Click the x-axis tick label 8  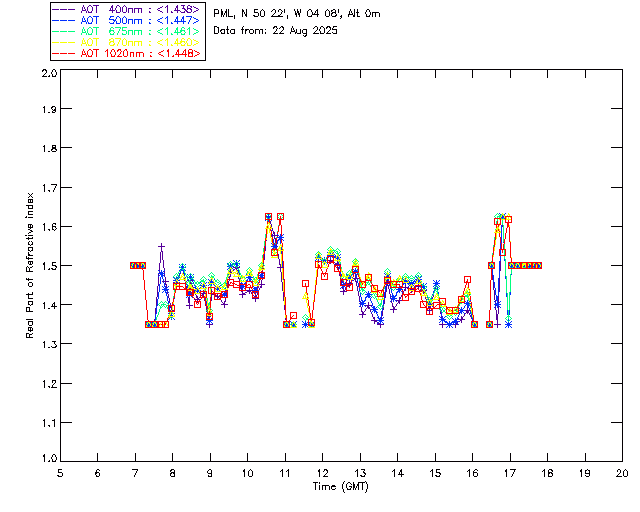173,473
